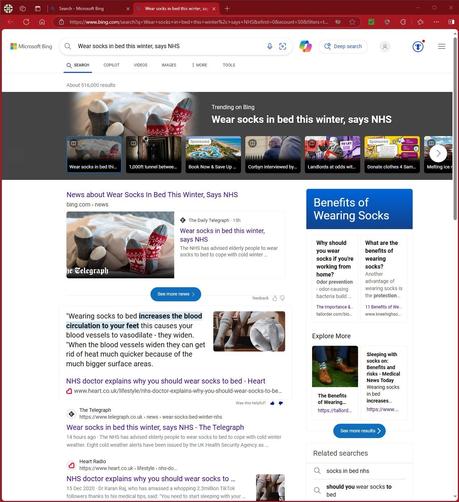The image size is (459, 502).
Task: Click the visual search camera icon
Action: pyautogui.click(x=282, y=46)
